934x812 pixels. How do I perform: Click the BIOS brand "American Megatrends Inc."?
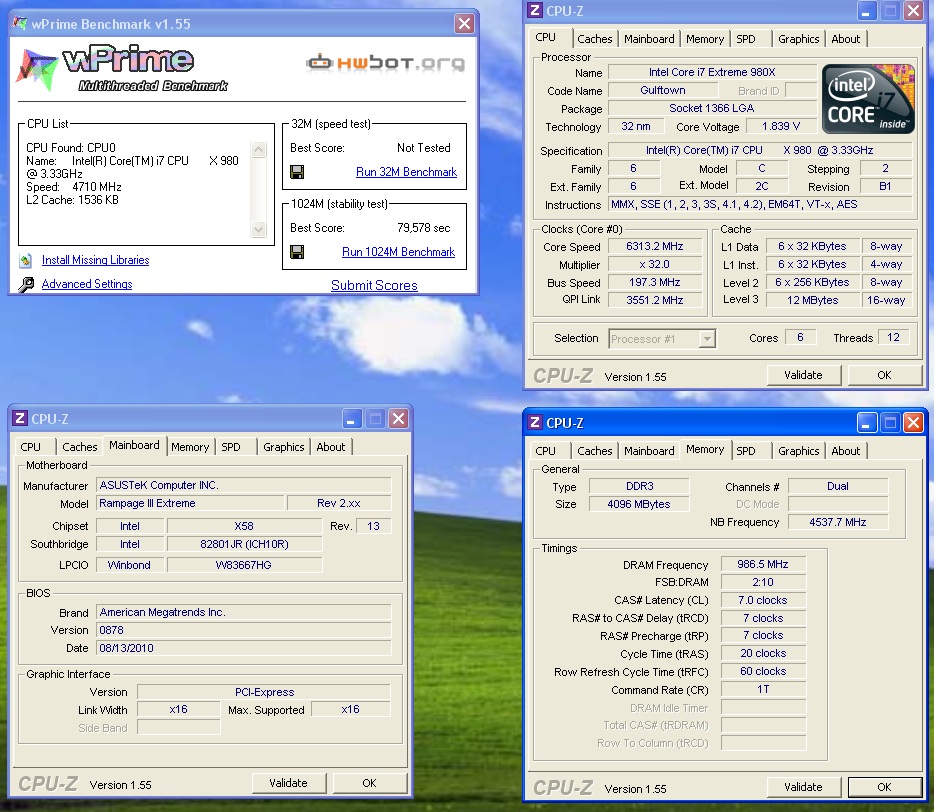tap(244, 612)
